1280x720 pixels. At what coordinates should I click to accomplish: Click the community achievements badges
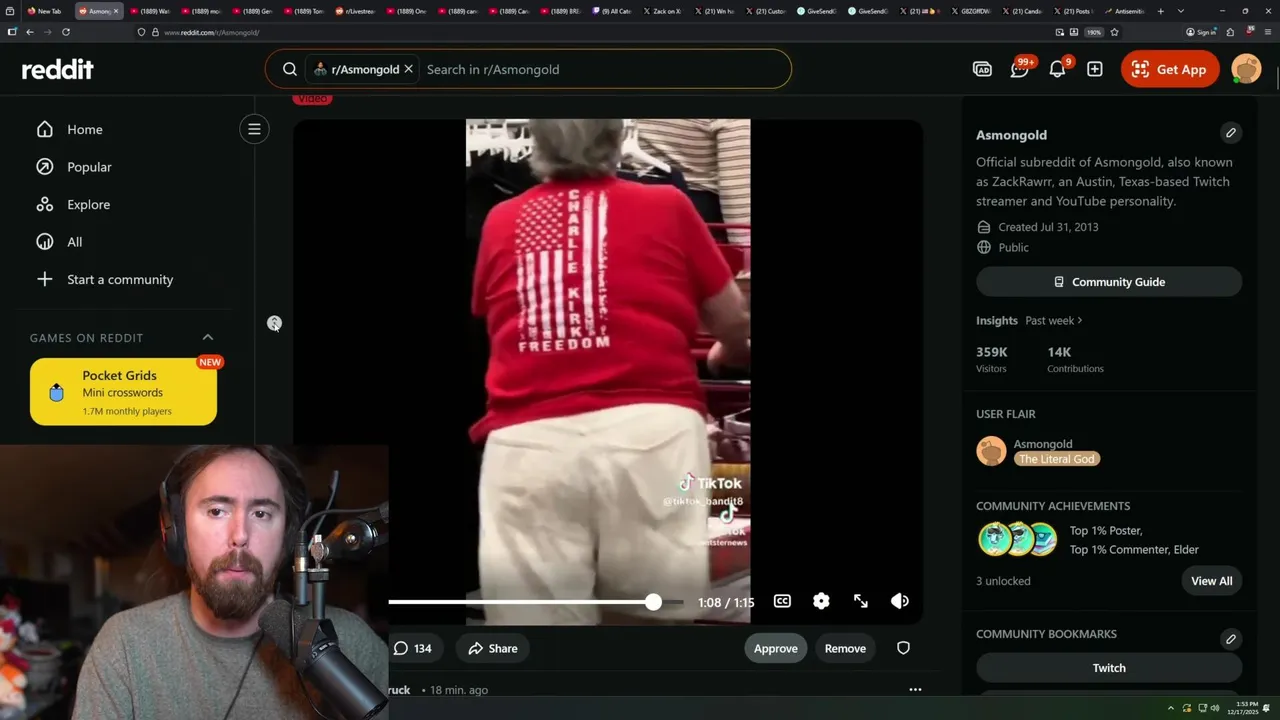(1017, 539)
